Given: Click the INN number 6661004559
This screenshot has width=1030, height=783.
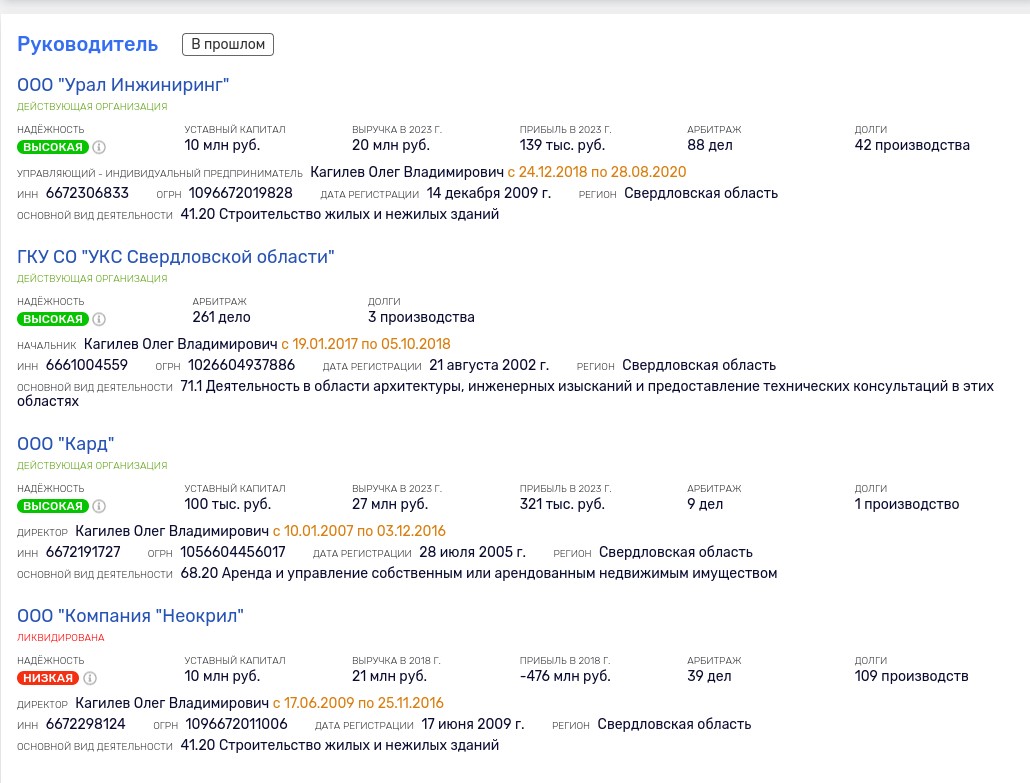Looking at the screenshot, I should pos(87,365).
